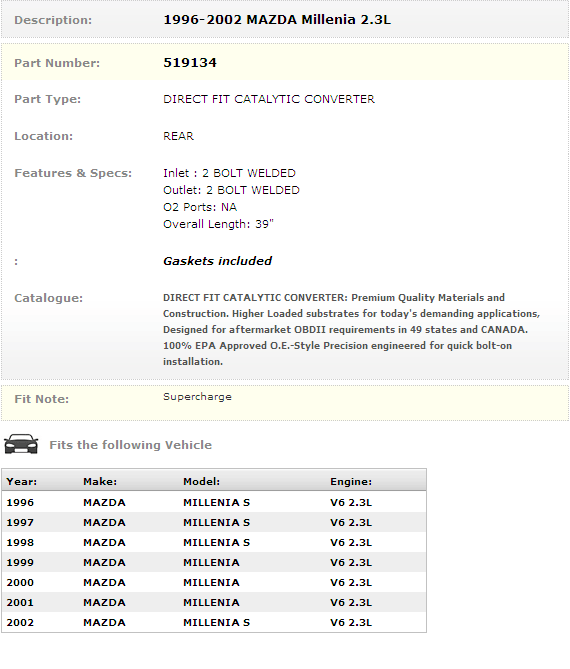Click the Make column header
This screenshot has width=570, height=669.
(x=100, y=481)
